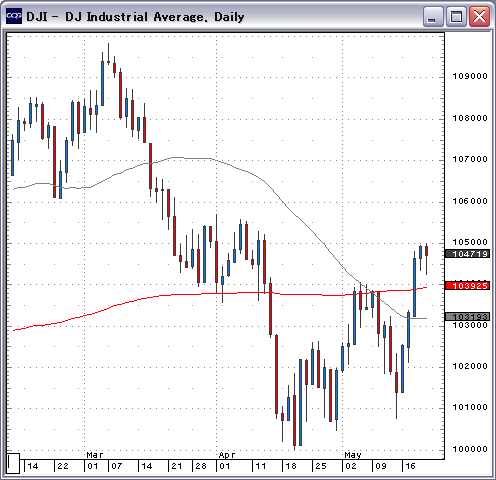Click the red moving average value 103925
Screen dimensions: 496x480
[x=468, y=286]
